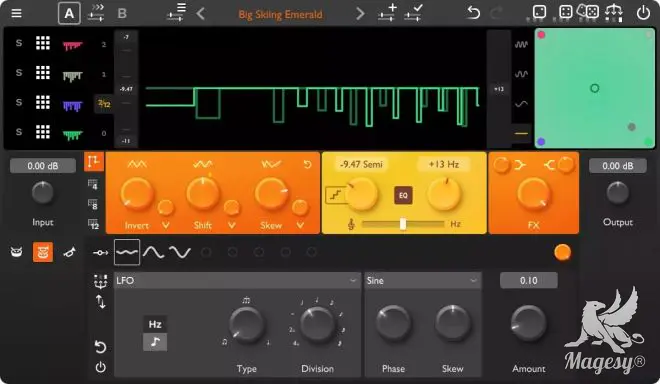Save as new preset plus icon
The image size is (660, 384).
[387, 13]
